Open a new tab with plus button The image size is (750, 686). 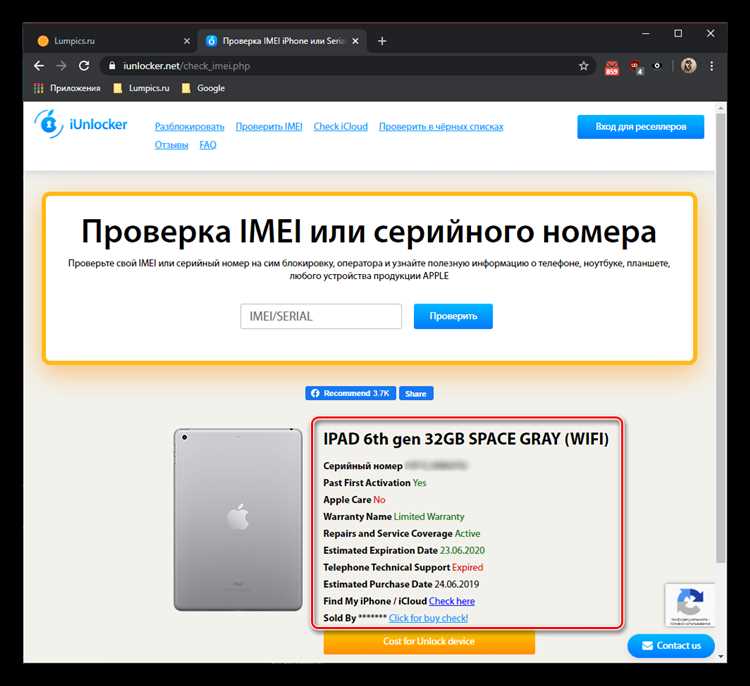[x=382, y=41]
